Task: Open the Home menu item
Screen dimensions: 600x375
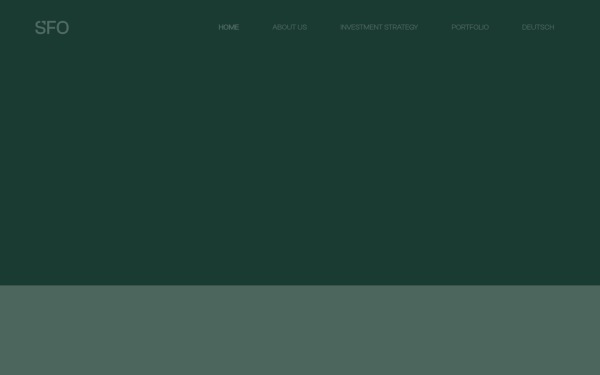Action: [x=229, y=27]
